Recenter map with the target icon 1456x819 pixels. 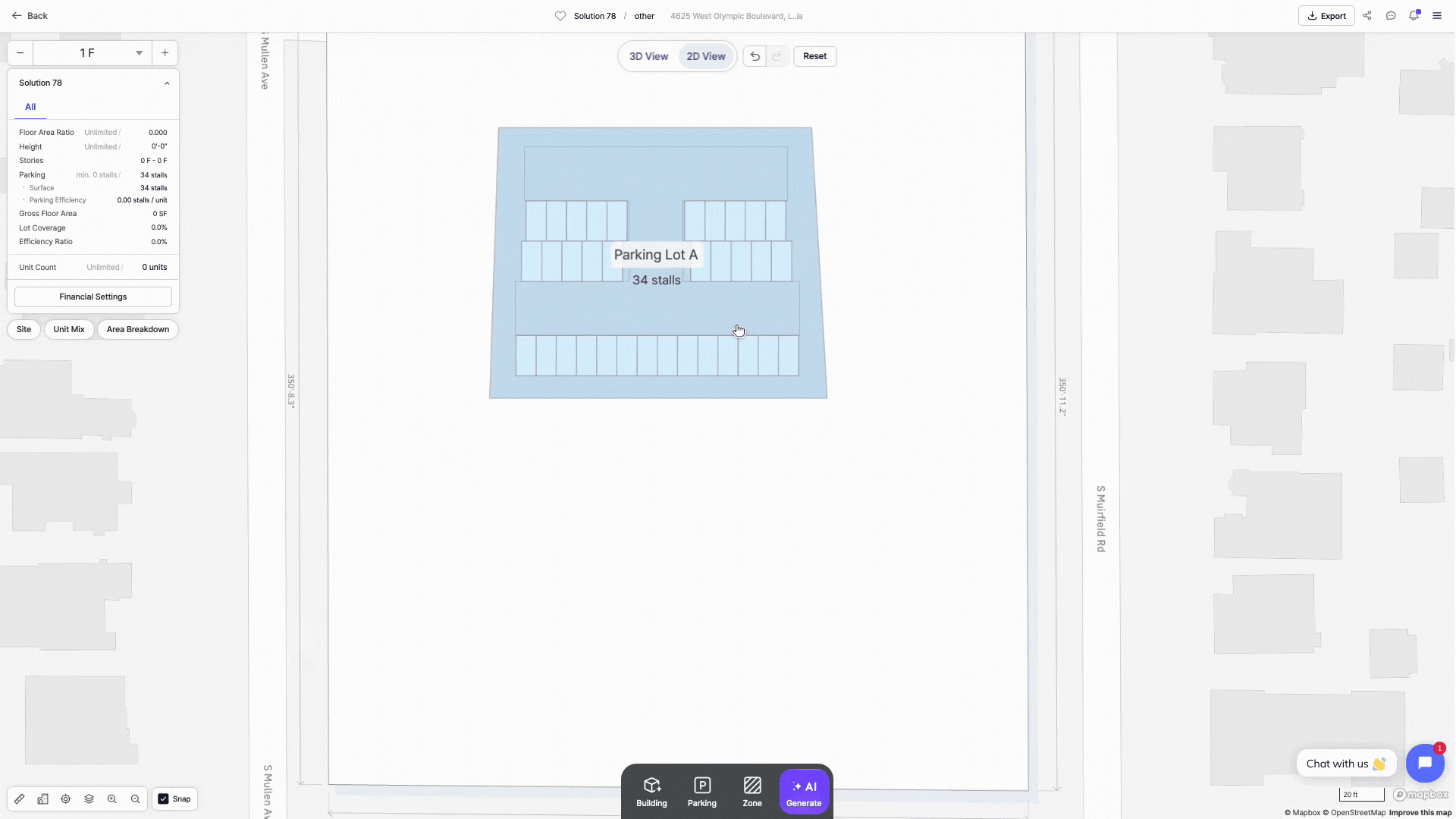point(66,799)
